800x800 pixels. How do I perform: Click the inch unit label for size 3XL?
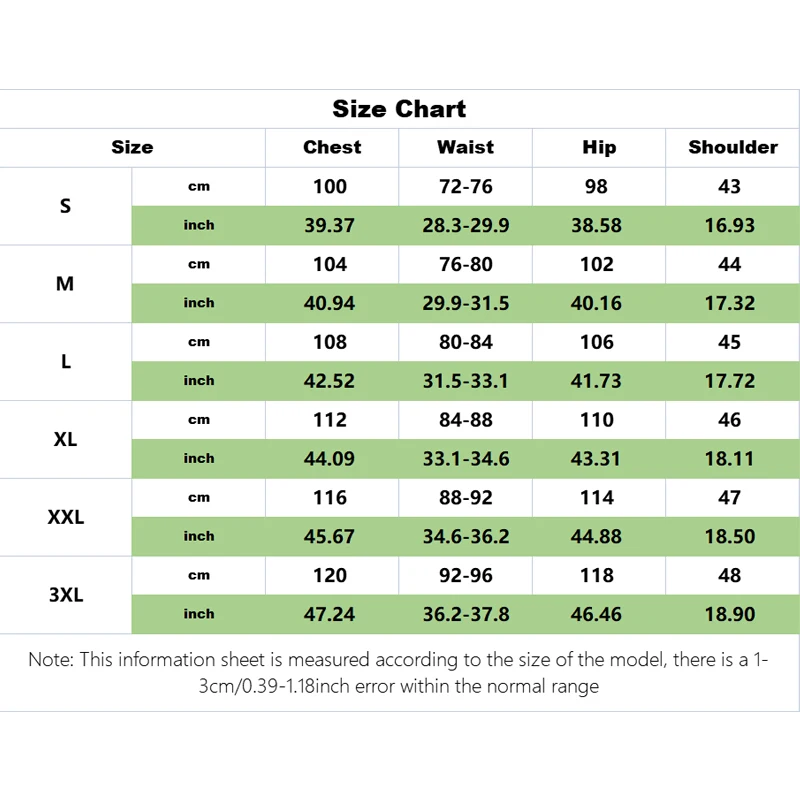pyautogui.click(x=199, y=614)
